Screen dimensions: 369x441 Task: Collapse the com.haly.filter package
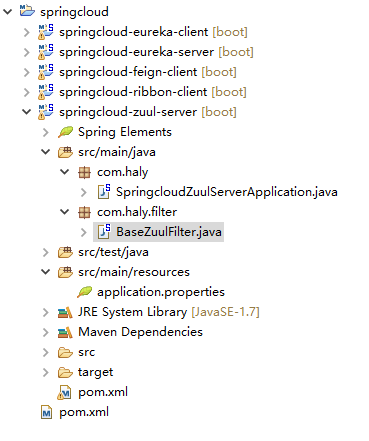click(65, 212)
